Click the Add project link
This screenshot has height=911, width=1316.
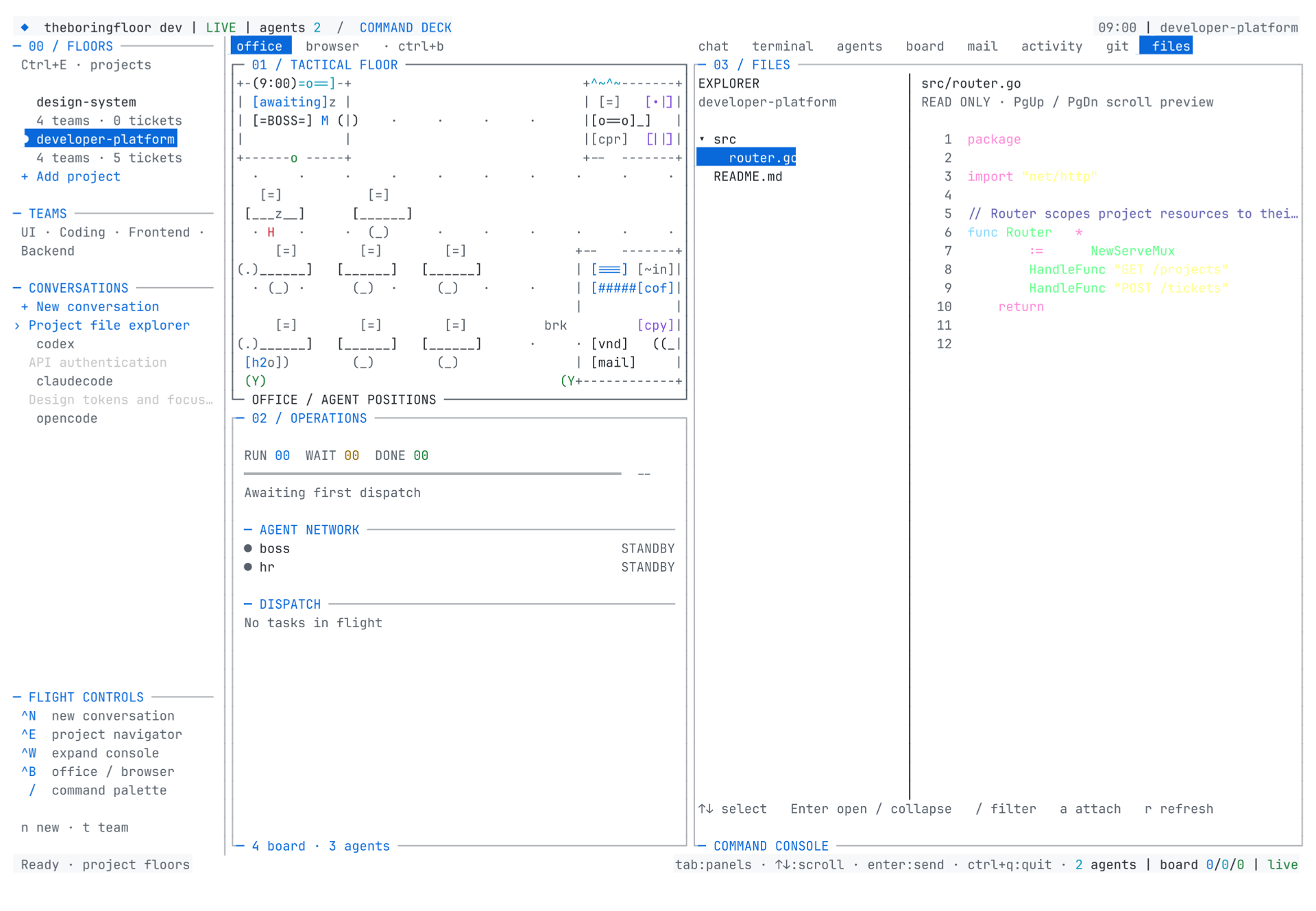click(x=71, y=177)
